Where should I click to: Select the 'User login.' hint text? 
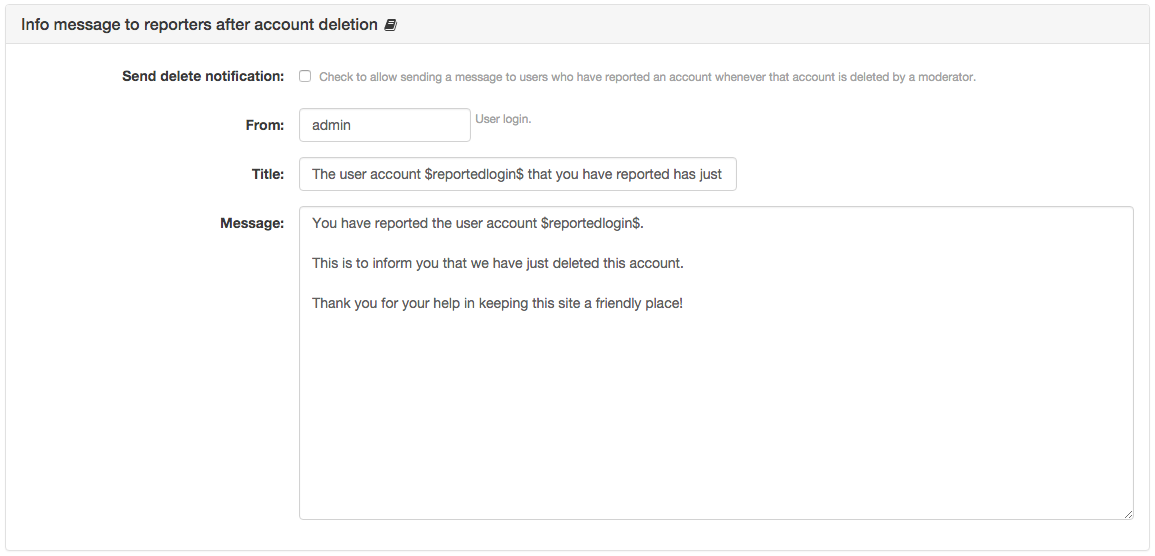click(503, 119)
